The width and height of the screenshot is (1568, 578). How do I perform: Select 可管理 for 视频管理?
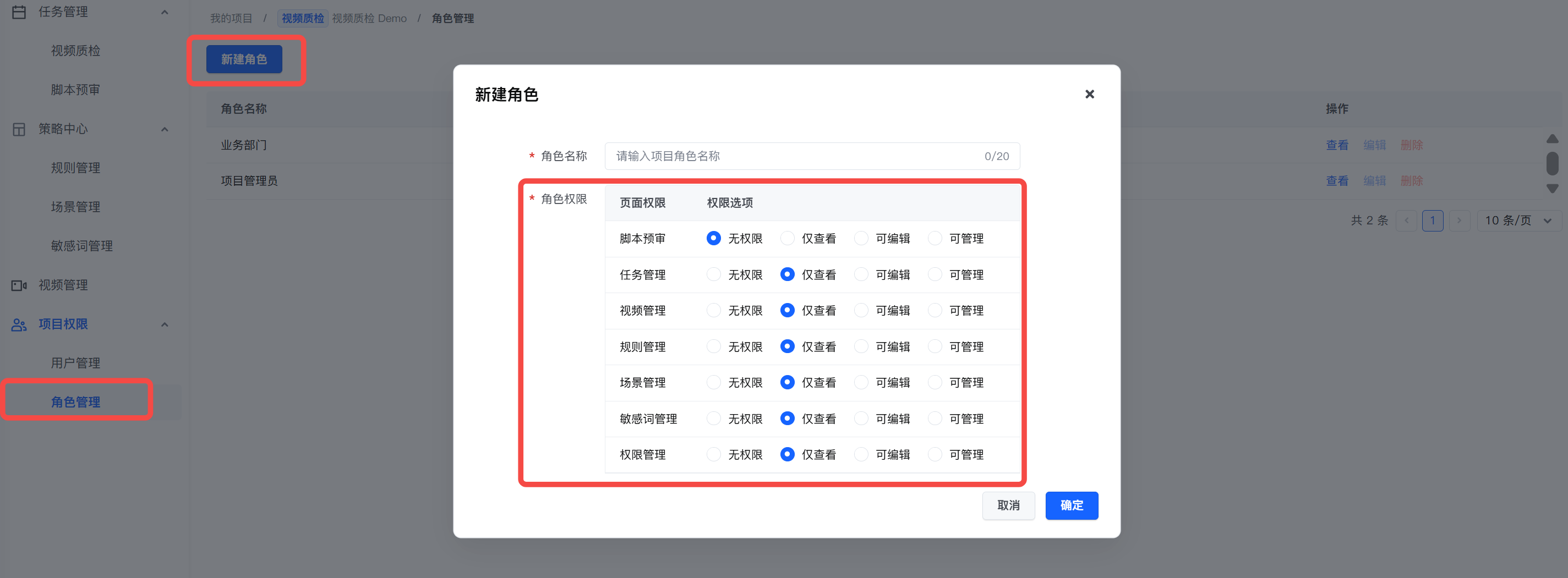(935, 311)
